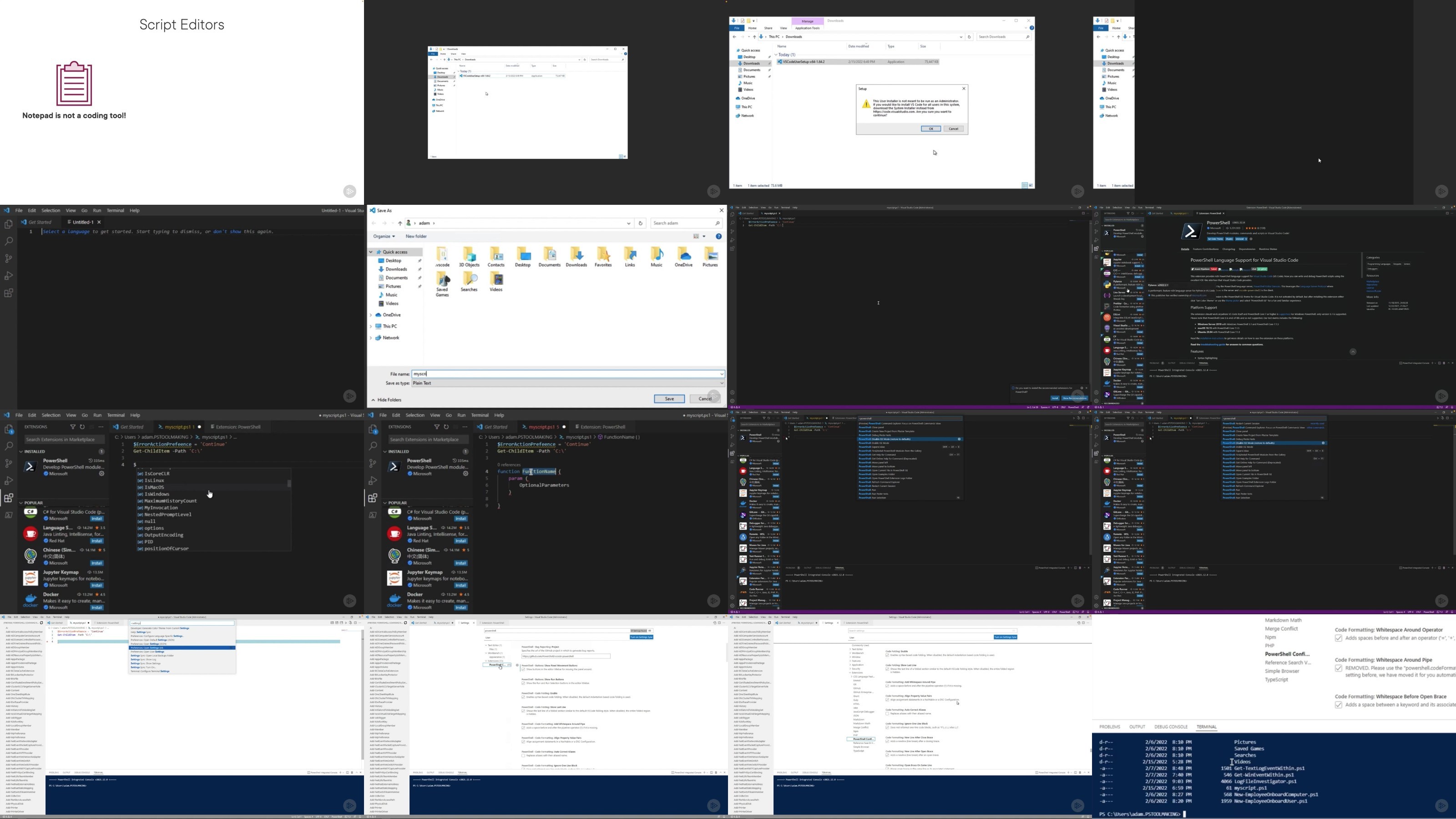Open PowerShell console activity icon in IntelliSense-list window
This screenshot has width=1456, height=819.
[x=9, y=516]
